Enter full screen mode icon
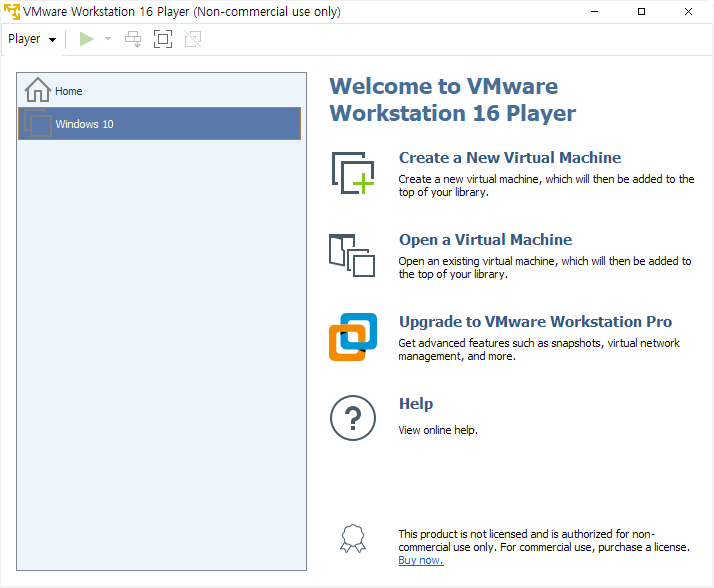This screenshot has height=588, width=714. (163, 39)
